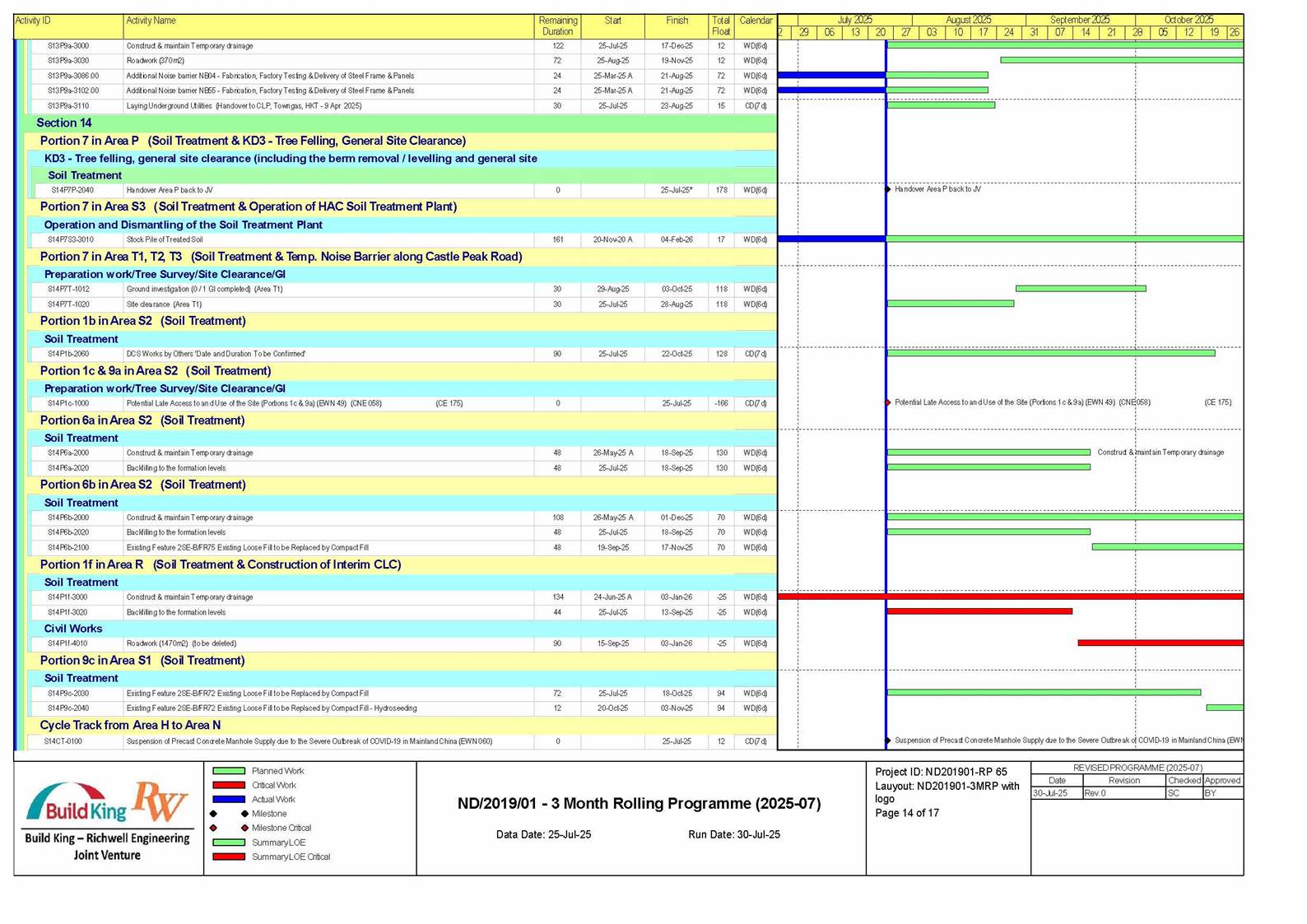
Task: Click the Activity Name column header
Action: tap(328, 26)
